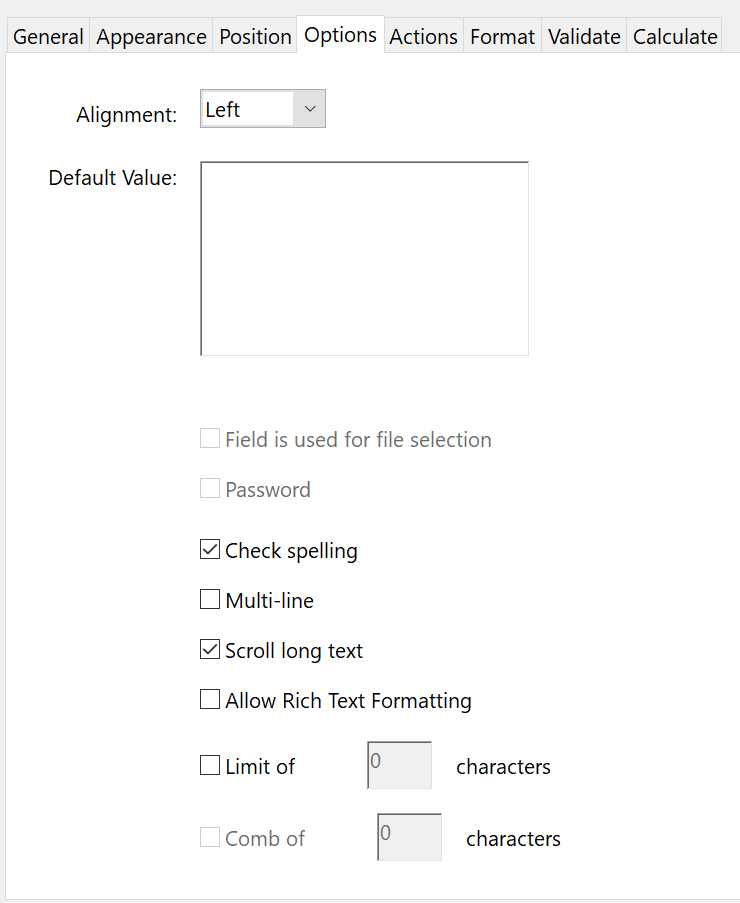Disable the Check spelling option
The image size is (740, 903).
[210, 549]
